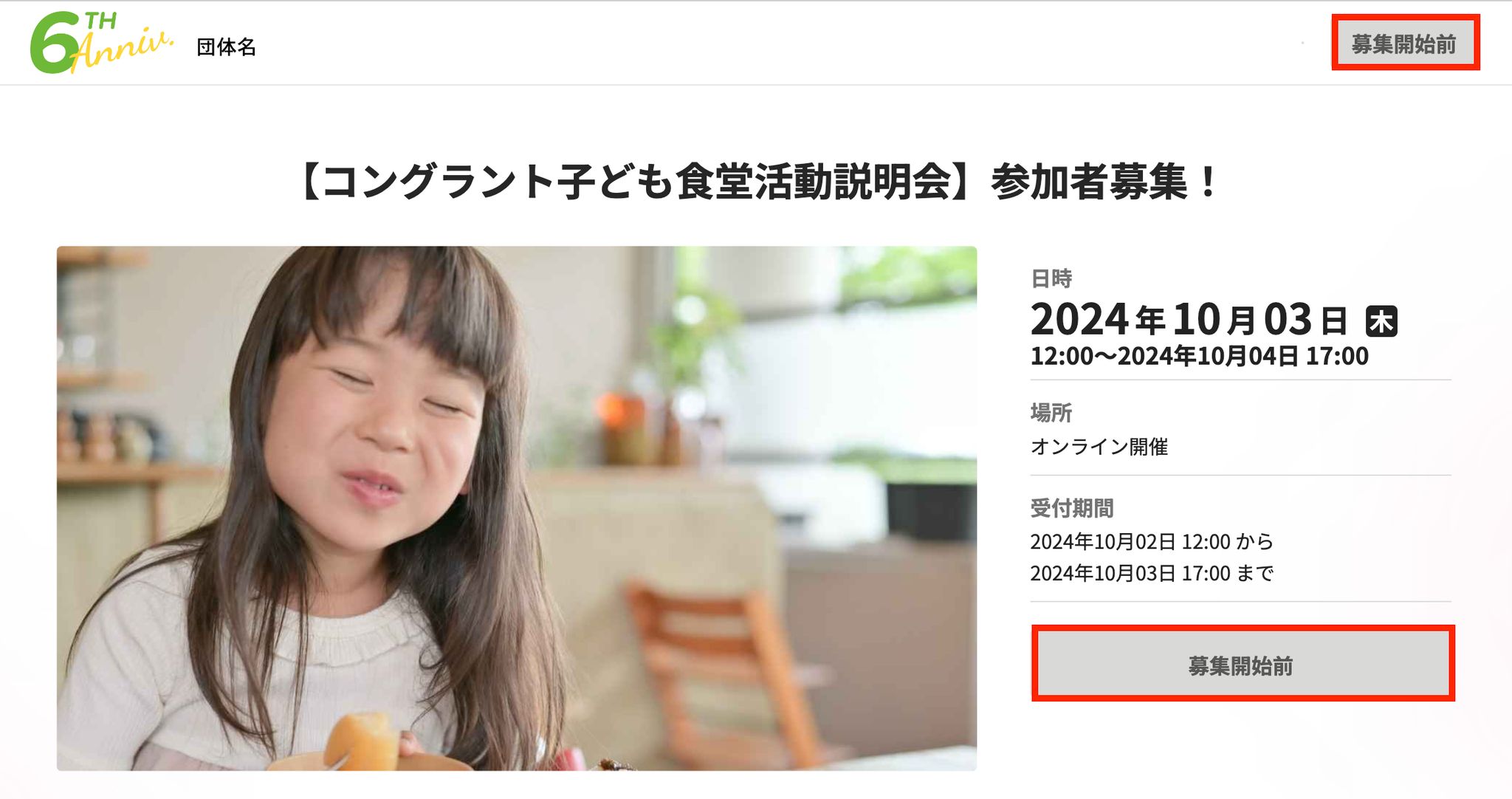Image resolution: width=1512 pixels, height=799 pixels.
Task: Click the 6th Anniv. logo
Action: (x=102, y=42)
